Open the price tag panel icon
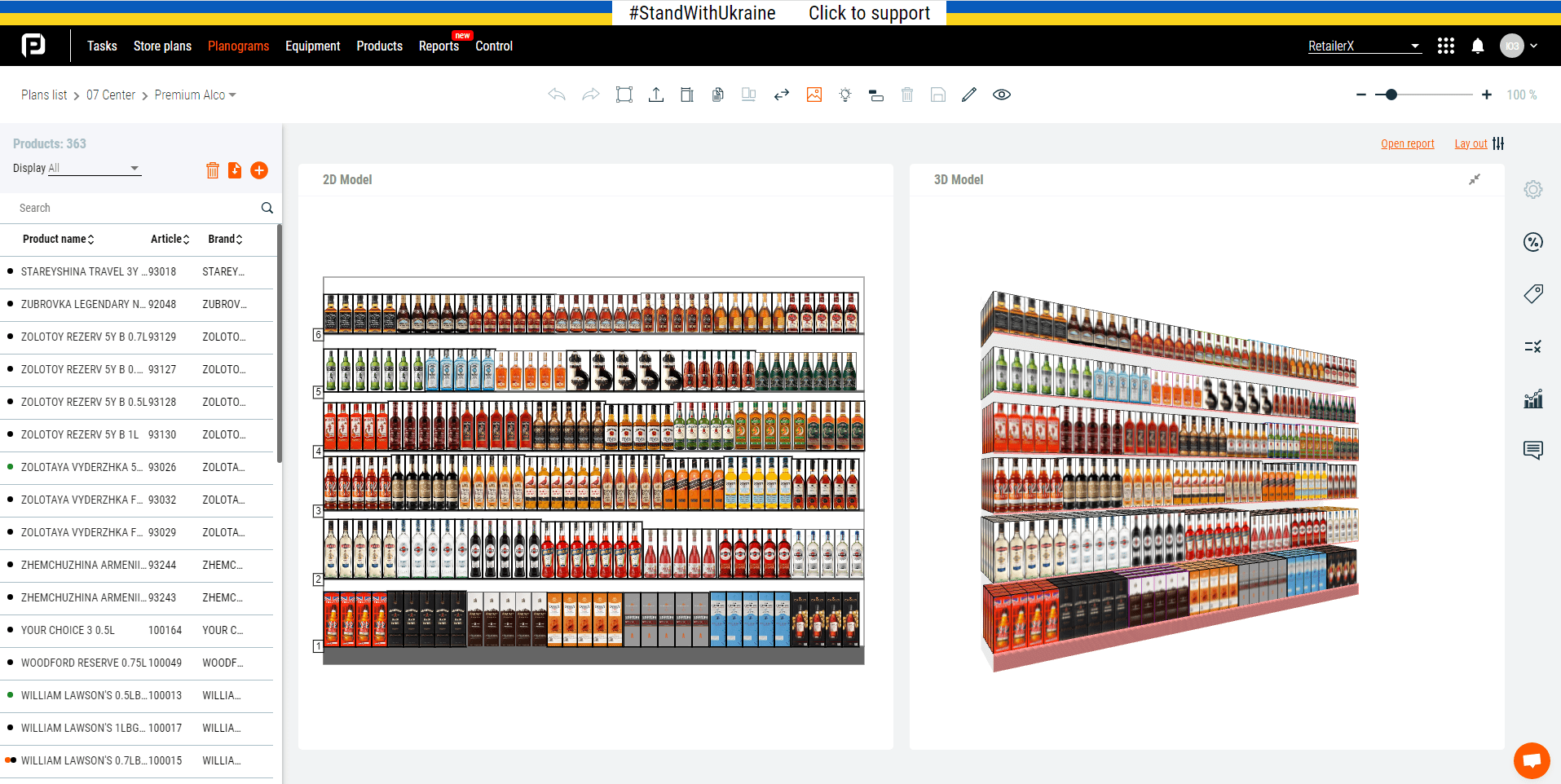Screen dimensions: 1561x784 click(x=1532, y=293)
